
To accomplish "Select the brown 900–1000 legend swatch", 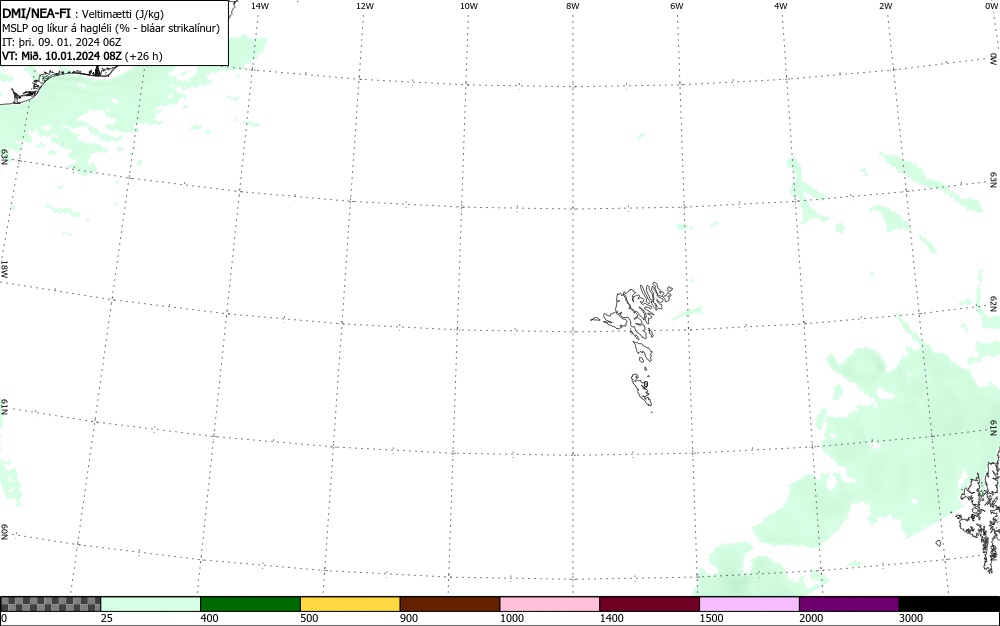I will coord(450,604).
